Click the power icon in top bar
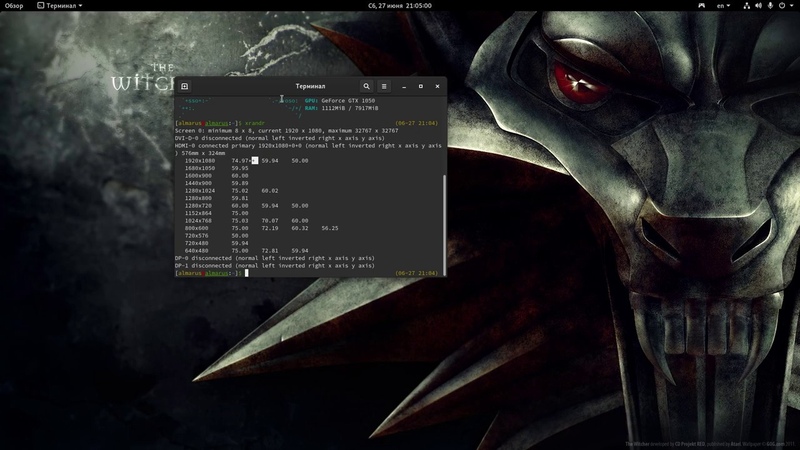Screen dimensions: 800x450 (x=782, y=6)
